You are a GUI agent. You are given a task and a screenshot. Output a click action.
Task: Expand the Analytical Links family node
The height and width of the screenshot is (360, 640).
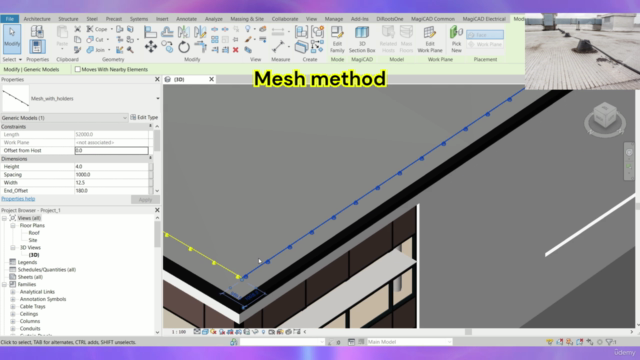point(13,292)
